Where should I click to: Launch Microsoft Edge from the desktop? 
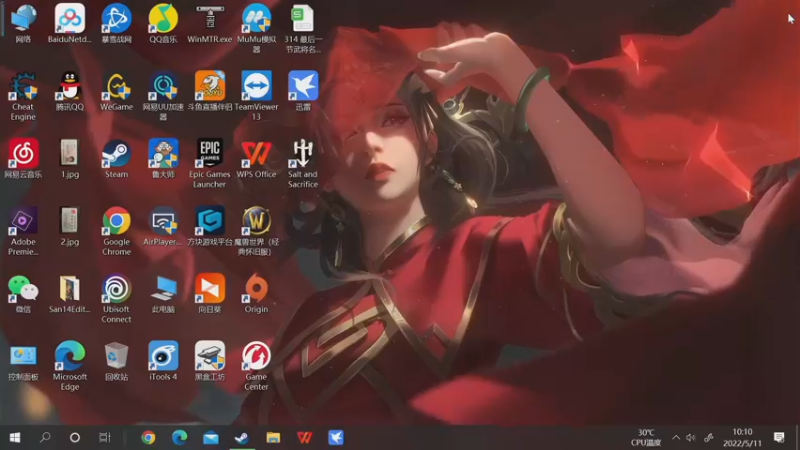(x=70, y=366)
